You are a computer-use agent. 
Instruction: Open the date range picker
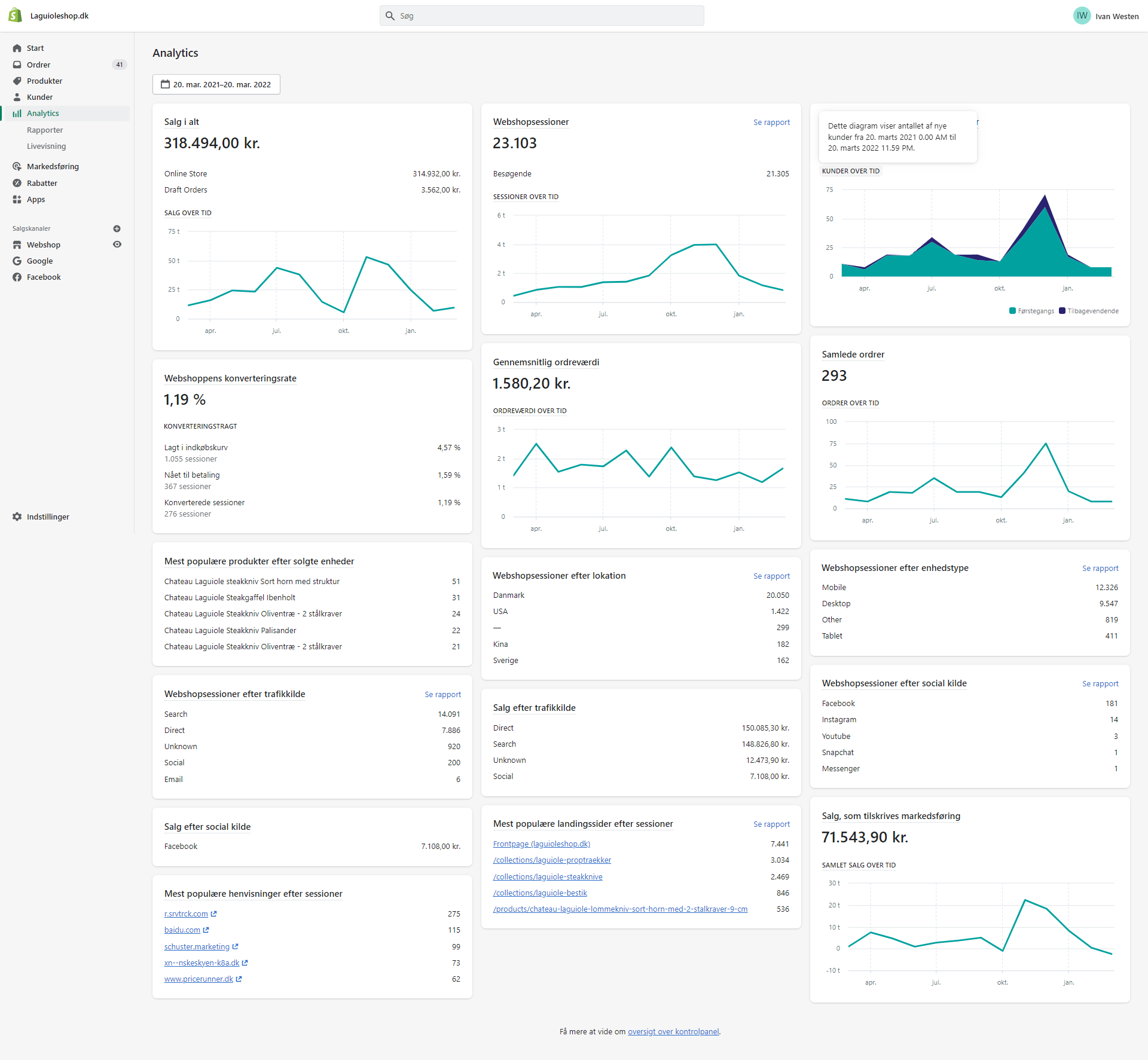(x=216, y=84)
